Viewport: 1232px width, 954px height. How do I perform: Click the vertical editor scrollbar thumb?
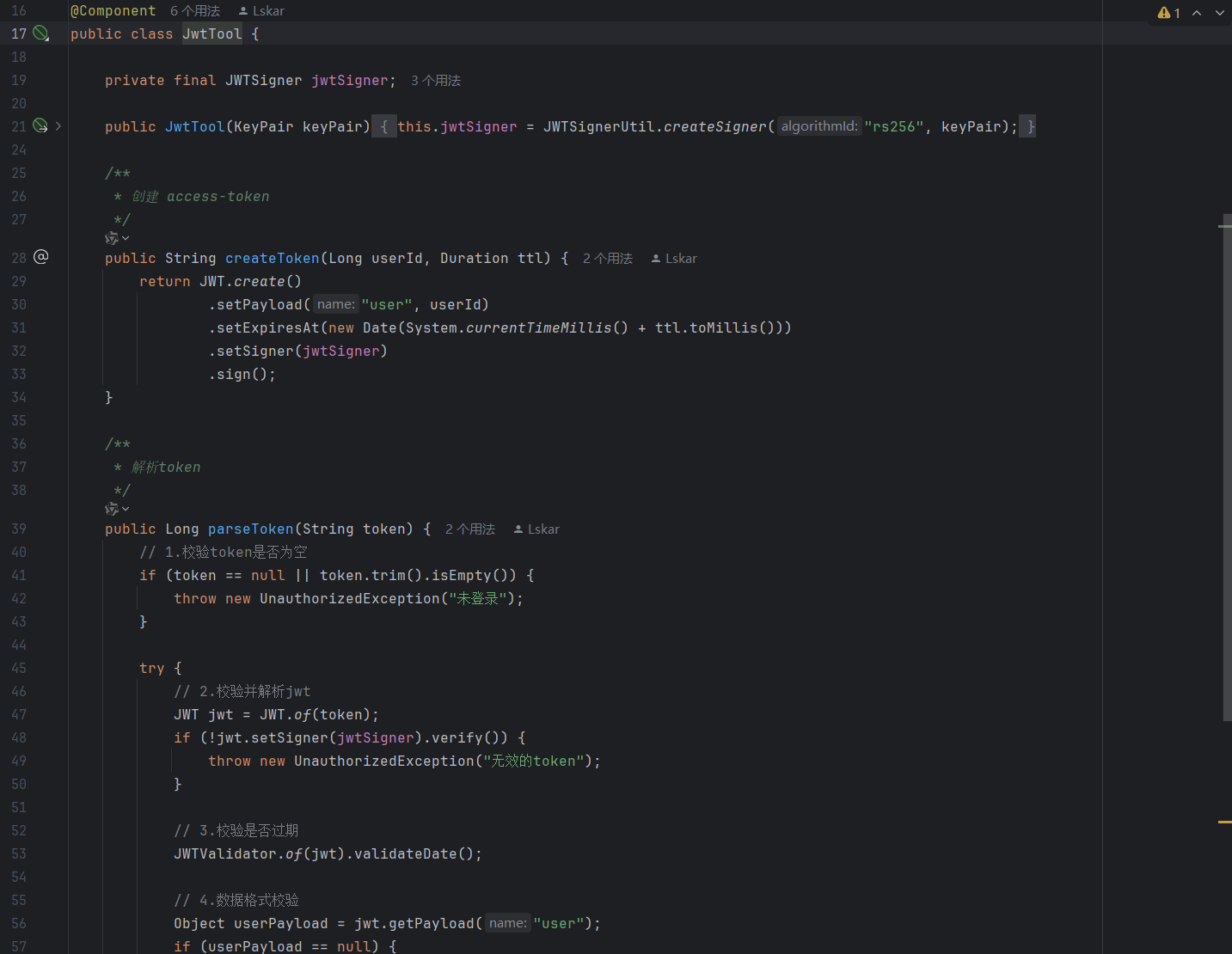click(x=1228, y=468)
